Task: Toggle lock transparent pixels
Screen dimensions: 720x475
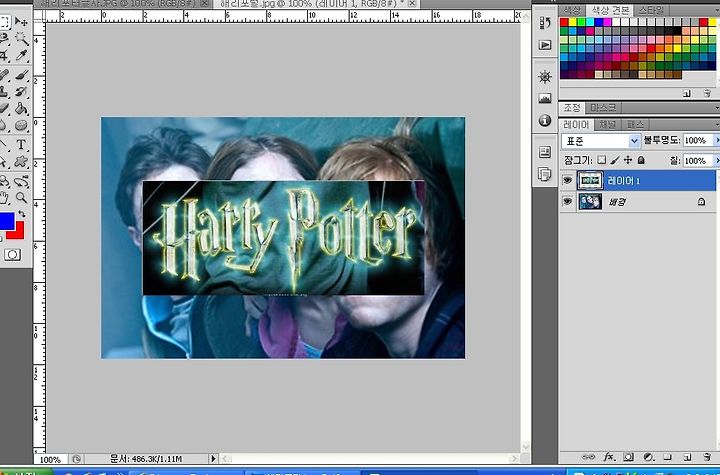Action: (x=602, y=160)
